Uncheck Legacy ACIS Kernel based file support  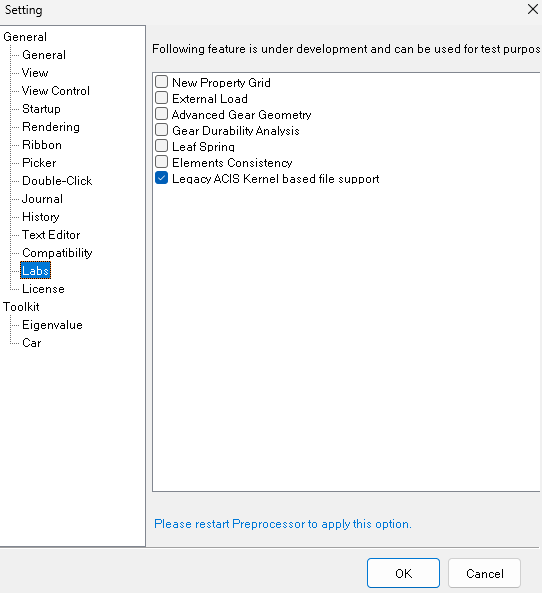click(x=162, y=178)
